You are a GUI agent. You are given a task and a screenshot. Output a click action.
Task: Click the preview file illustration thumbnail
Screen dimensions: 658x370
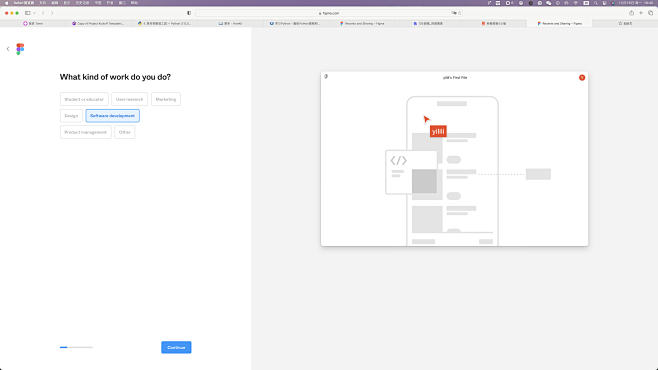coord(454,159)
